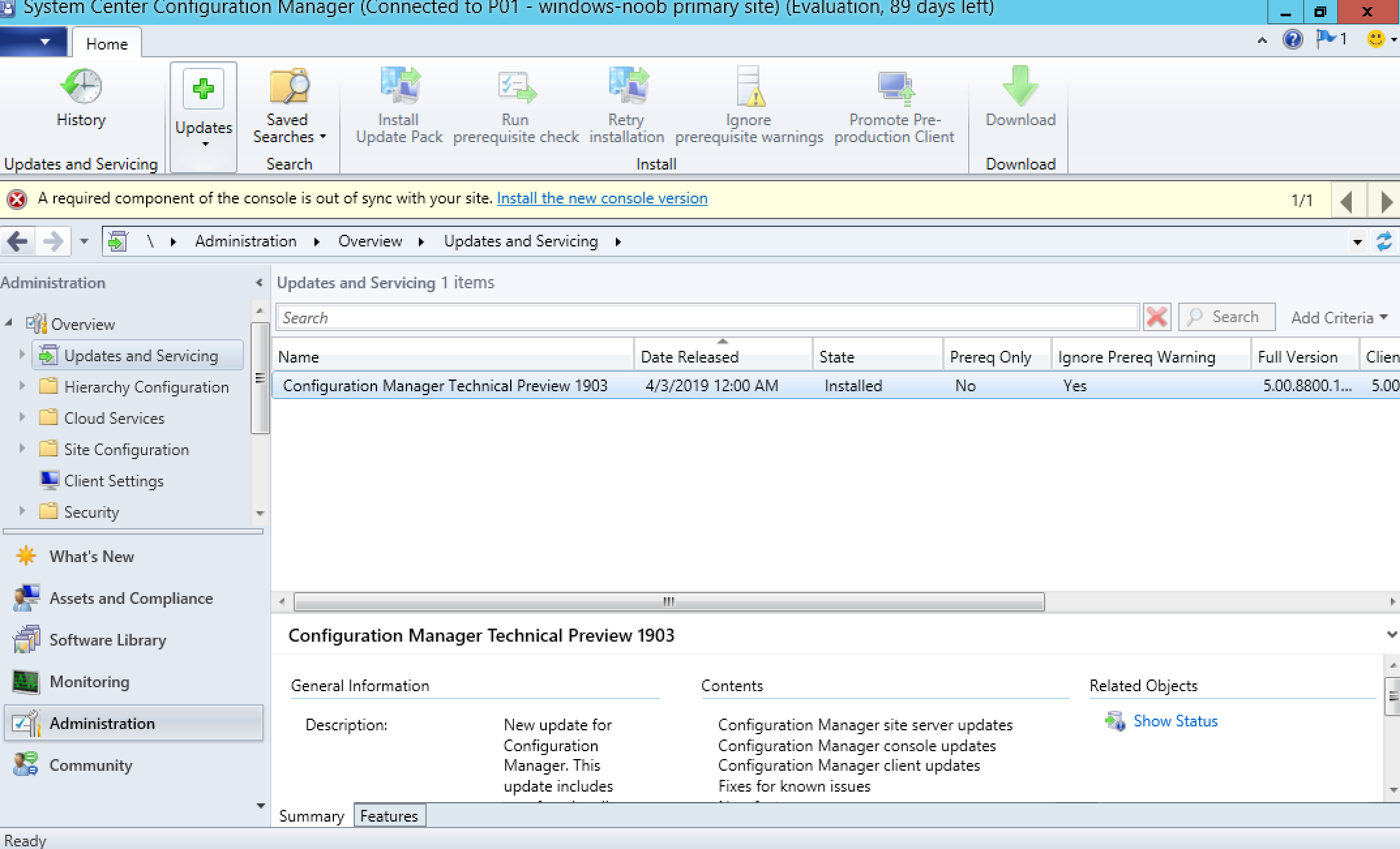Click in the Search input field
This screenshot has height=849, width=1400.
click(707, 318)
